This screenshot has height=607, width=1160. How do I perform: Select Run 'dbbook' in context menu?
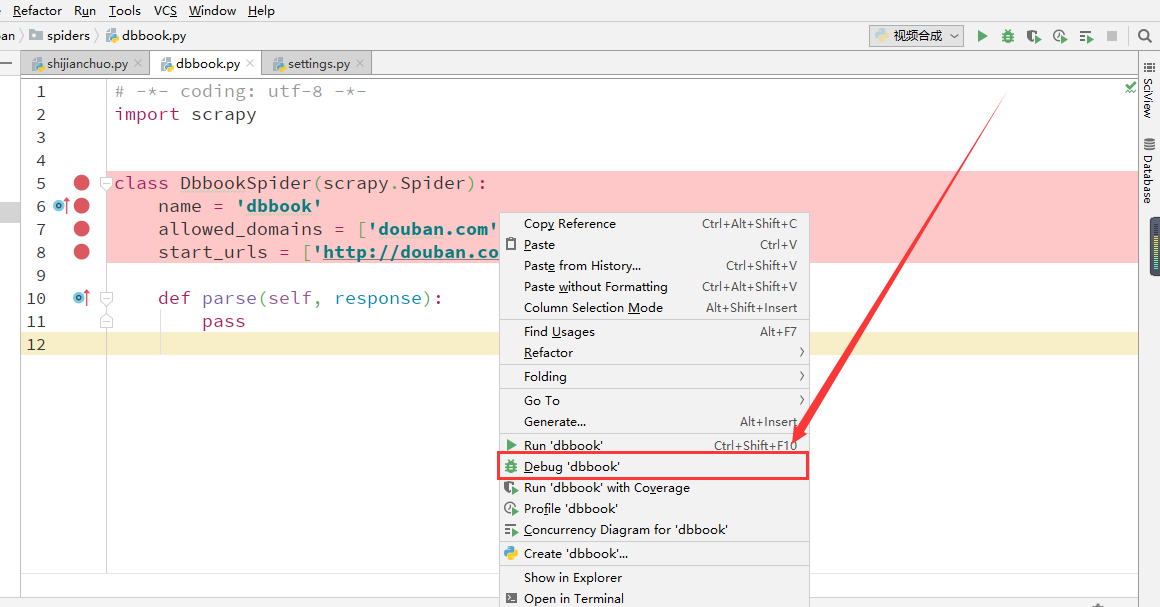(x=654, y=445)
